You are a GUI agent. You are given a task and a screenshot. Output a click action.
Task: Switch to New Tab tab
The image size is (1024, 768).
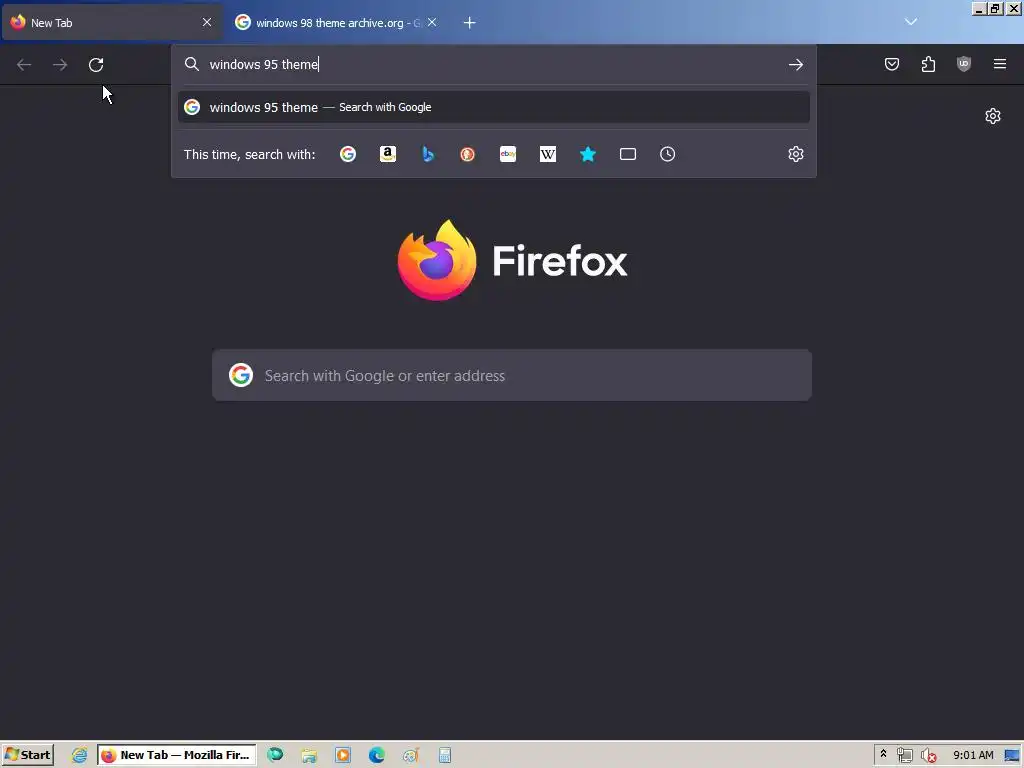111,22
